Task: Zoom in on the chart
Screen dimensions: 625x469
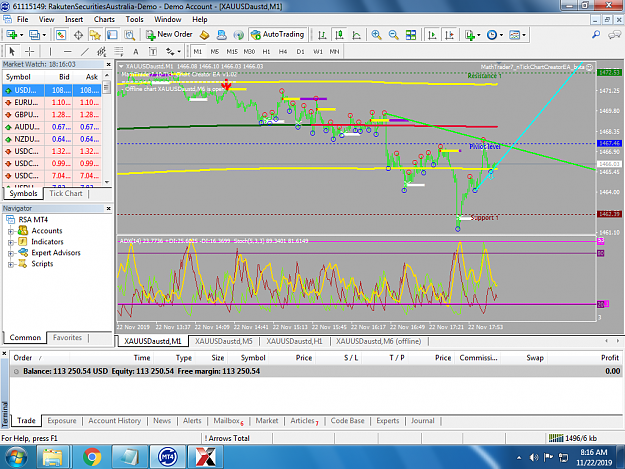Action: [x=376, y=35]
